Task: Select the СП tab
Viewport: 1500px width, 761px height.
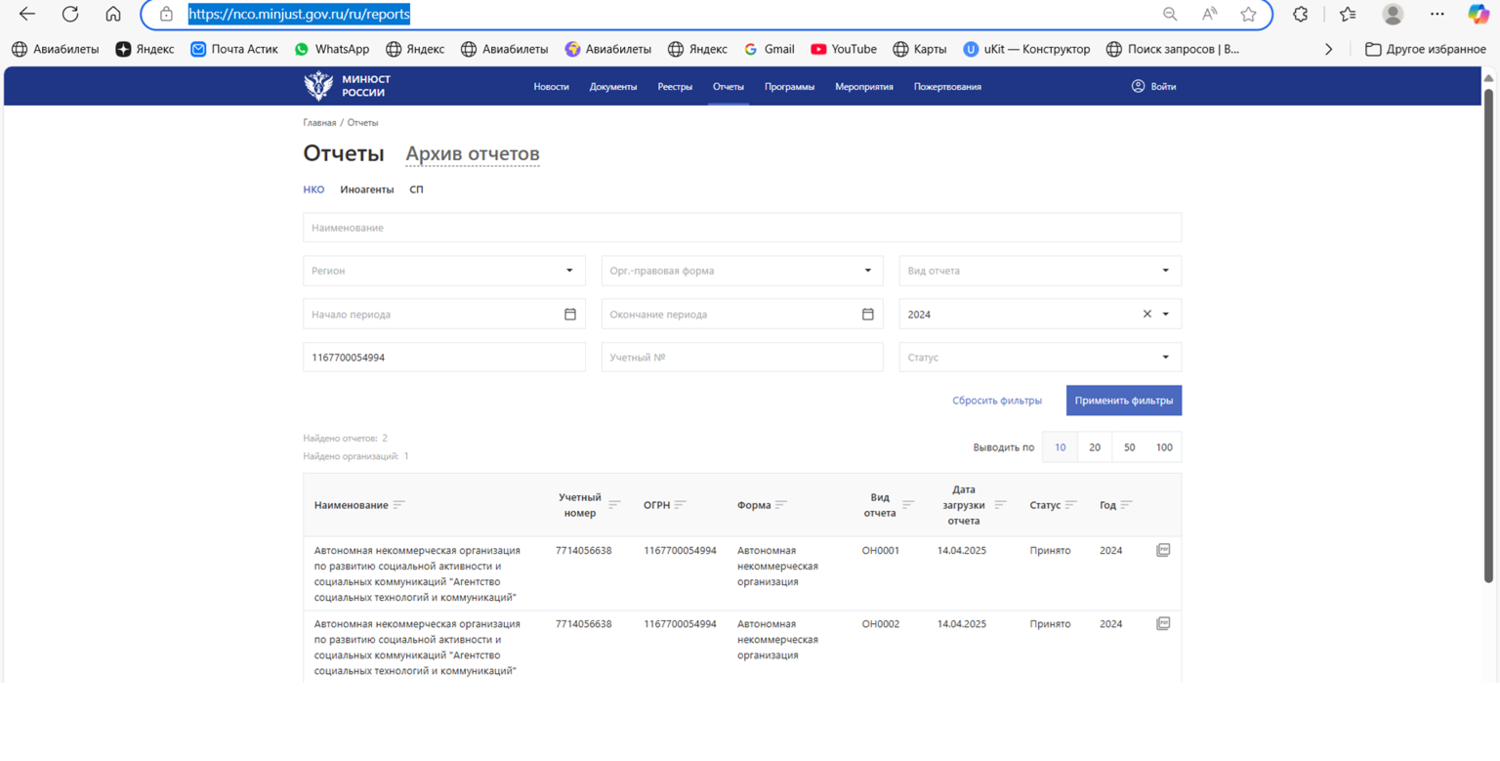Action: tap(416, 189)
